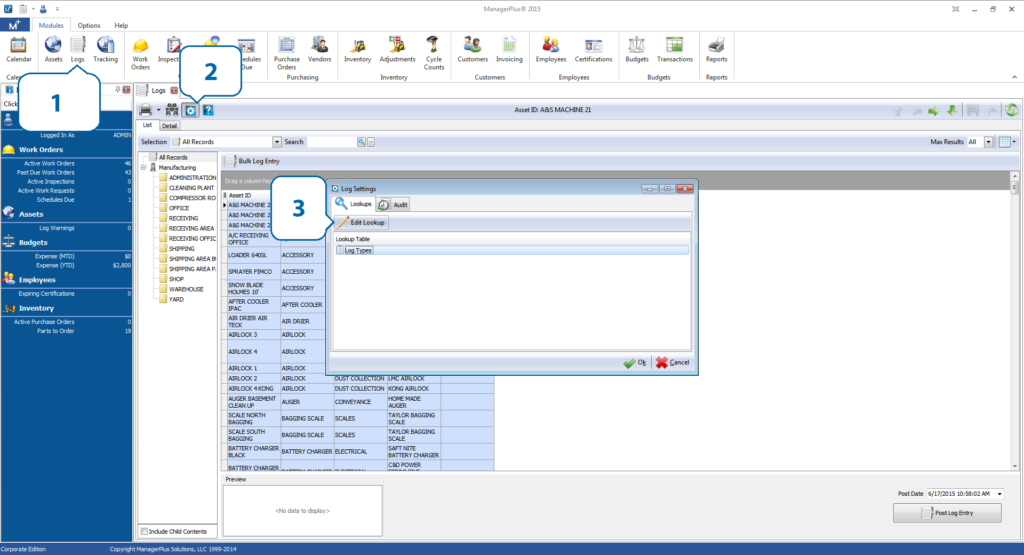Open the grid view layout dropdown
Viewport: 1024px width, 555px height.
[1014, 142]
